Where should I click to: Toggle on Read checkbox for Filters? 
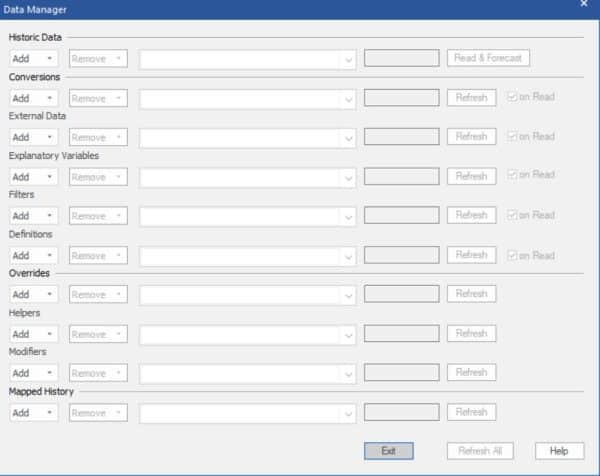click(x=512, y=215)
